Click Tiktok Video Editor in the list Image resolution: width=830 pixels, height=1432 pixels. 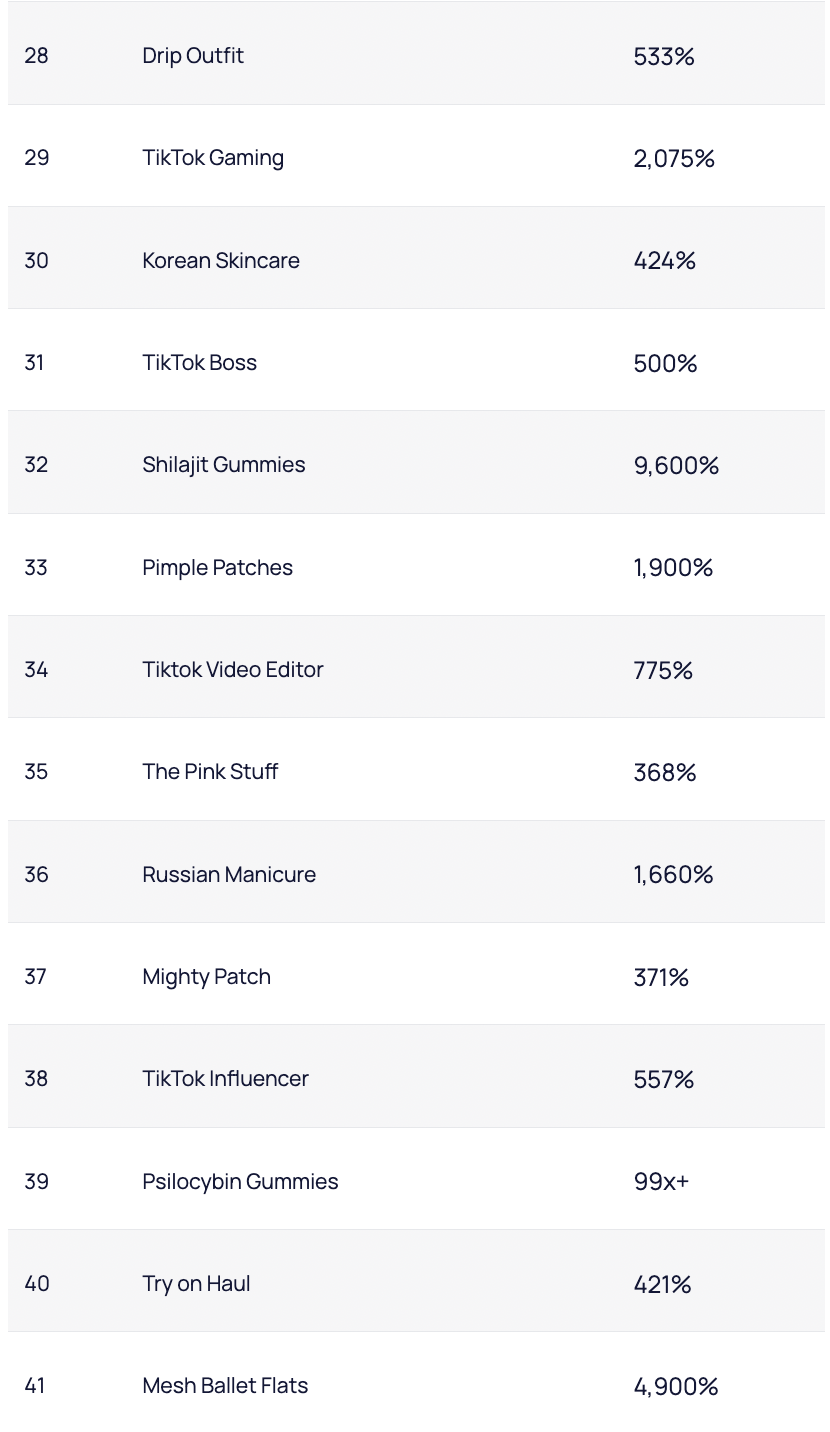[233, 669]
